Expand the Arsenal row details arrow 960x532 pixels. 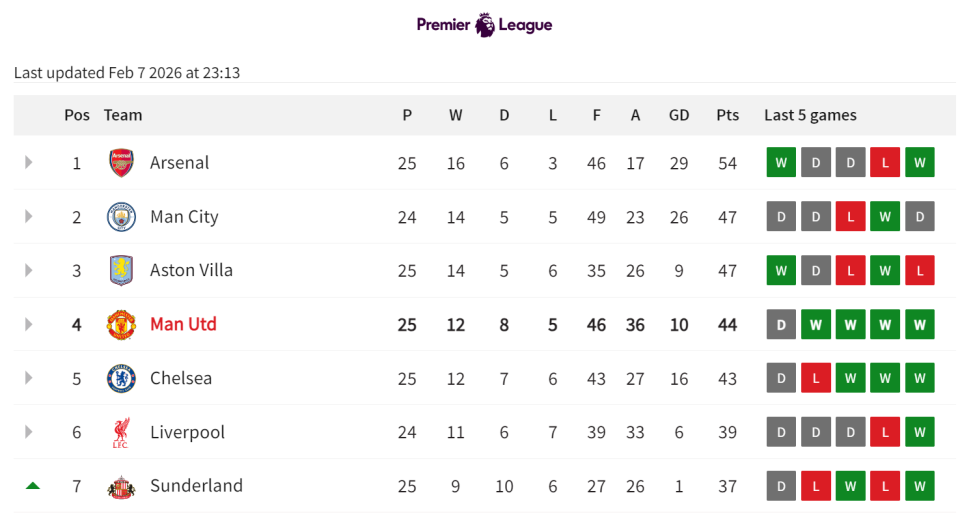click(x=29, y=162)
